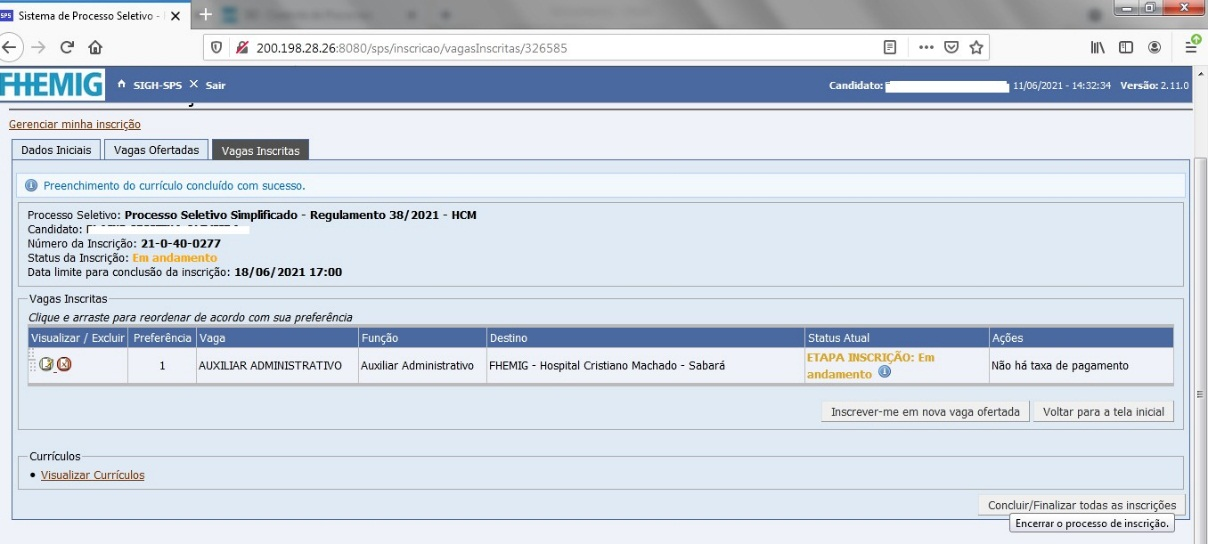The height and width of the screenshot is (544, 1208).
Task: Open the Vagas Ofertadas tab
Action: [x=156, y=150]
